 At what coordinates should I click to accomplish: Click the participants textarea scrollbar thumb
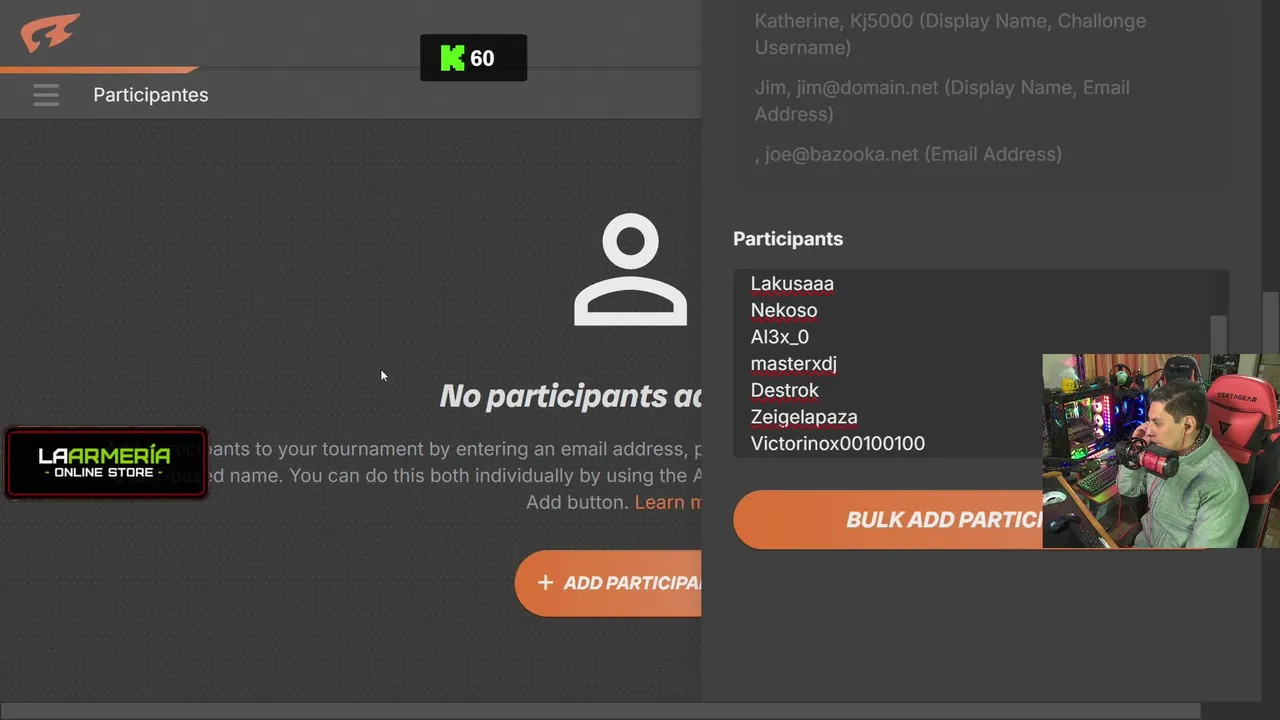[x=1218, y=336]
